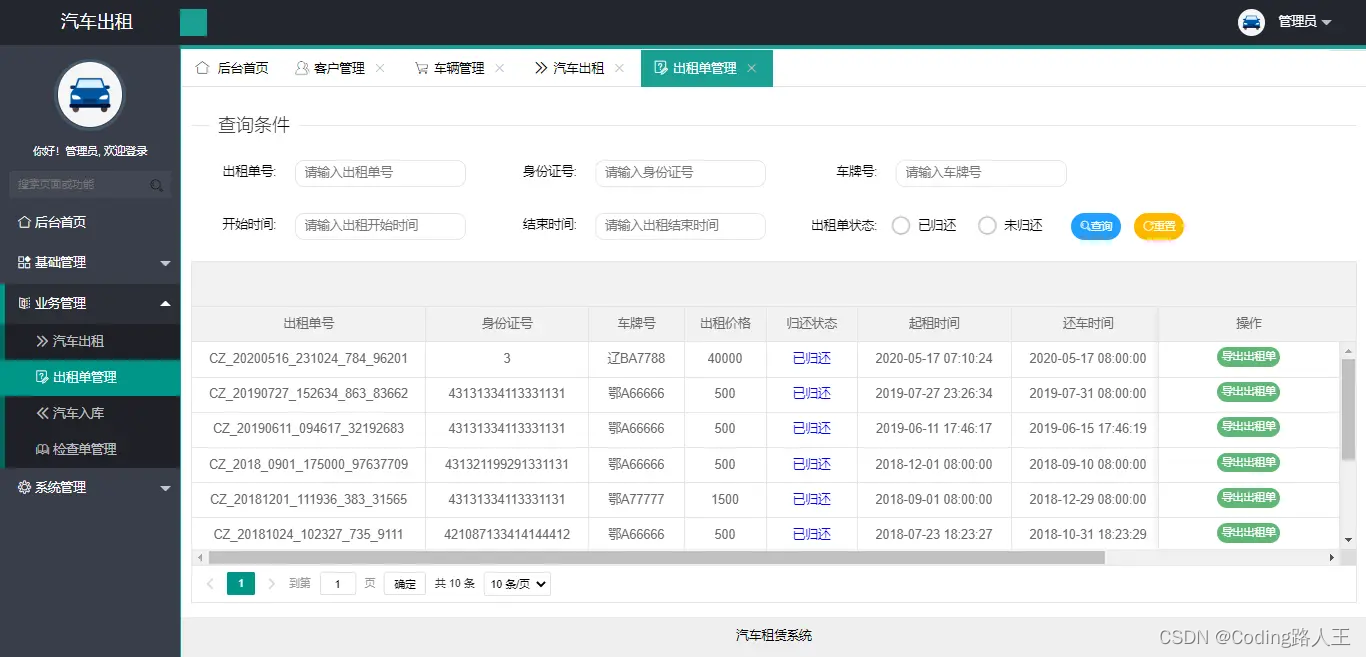1366x657 pixels.
Task: Open 检查单管理 in the sidebar
Action: click(90, 449)
